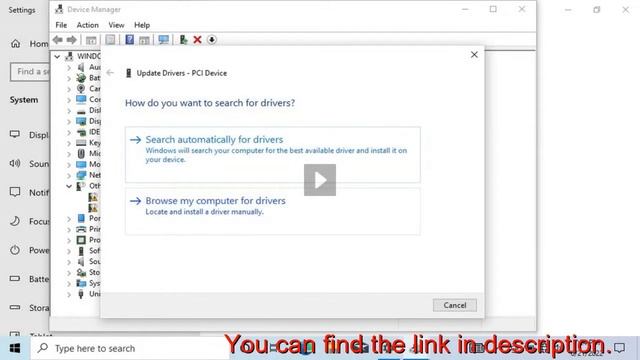640x360 pixels.
Task: Collapse the Oth devices node
Action: pos(69,186)
